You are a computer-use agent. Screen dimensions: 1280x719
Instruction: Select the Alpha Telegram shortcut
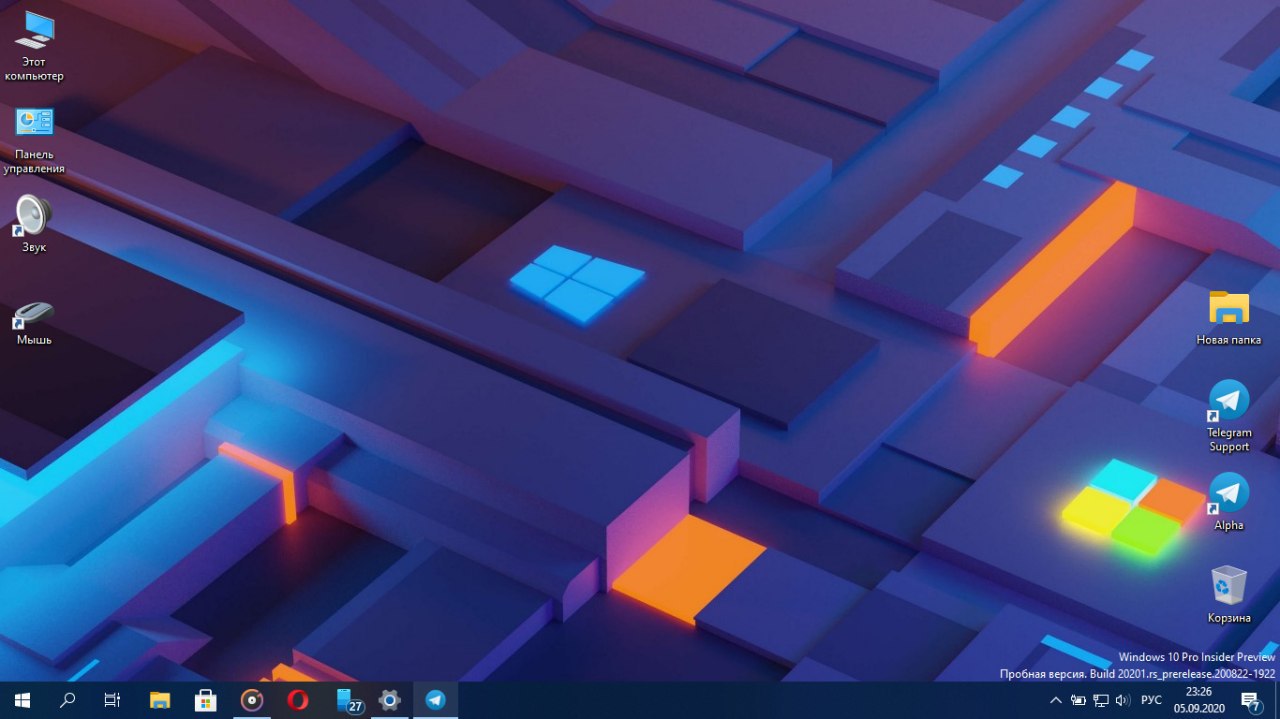(1229, 502)
